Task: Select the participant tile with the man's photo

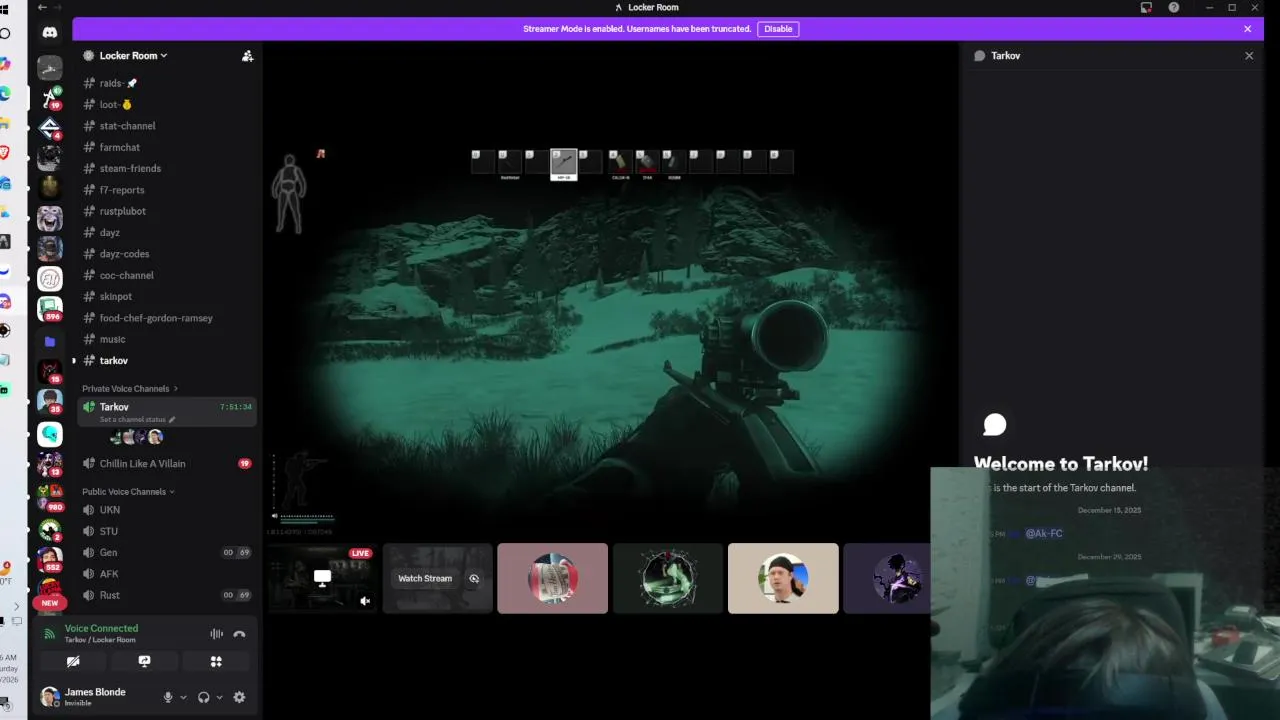Action: tap(783, 578)
